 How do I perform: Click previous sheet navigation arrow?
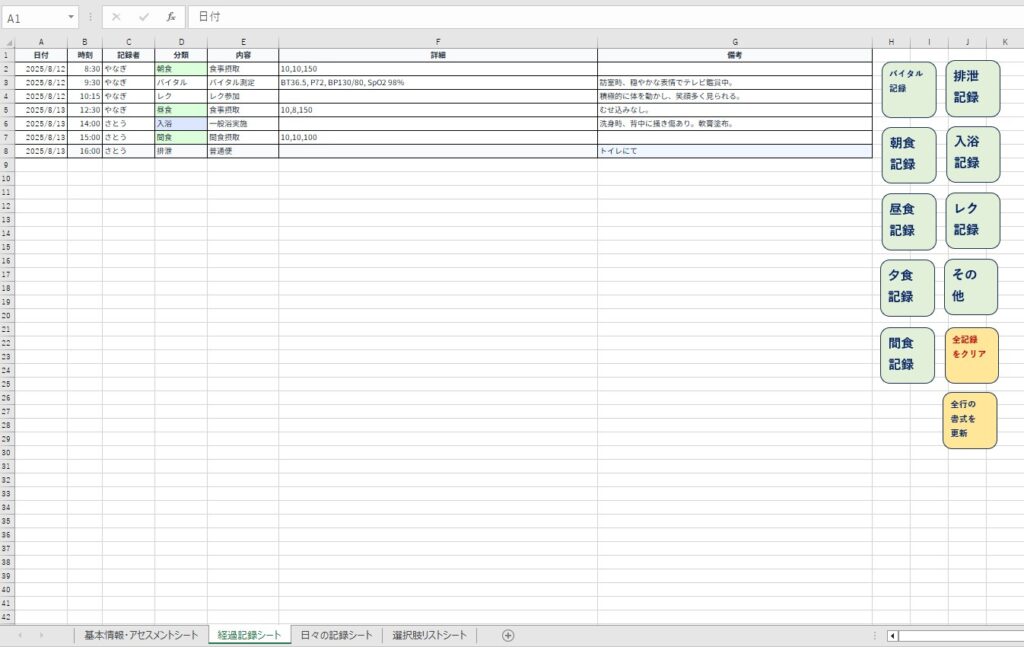(18, 635)
